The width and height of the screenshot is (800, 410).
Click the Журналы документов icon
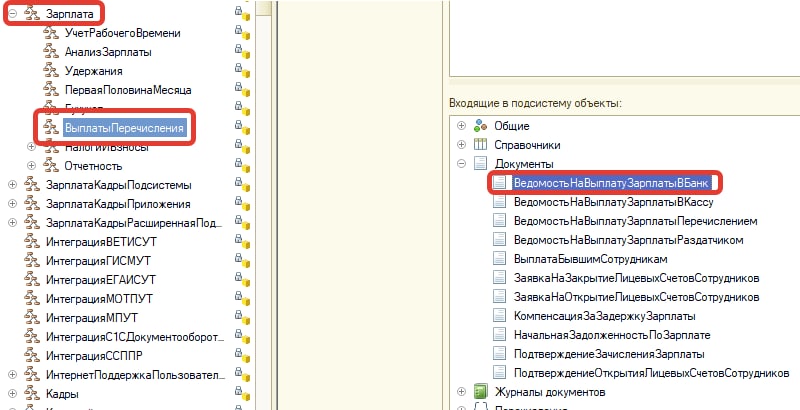(480, 392)
